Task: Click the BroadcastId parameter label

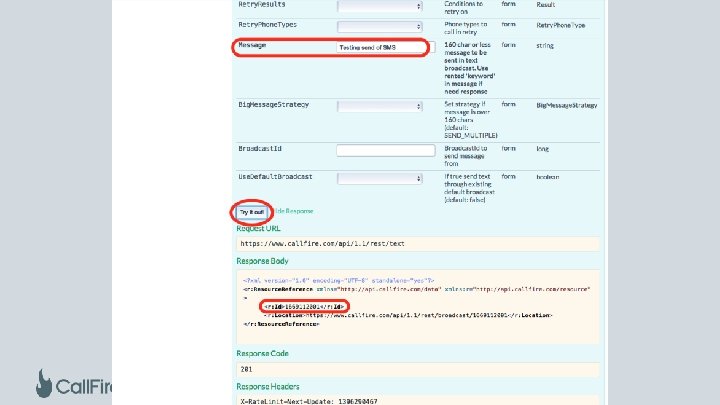Action: tap(260, 149)
